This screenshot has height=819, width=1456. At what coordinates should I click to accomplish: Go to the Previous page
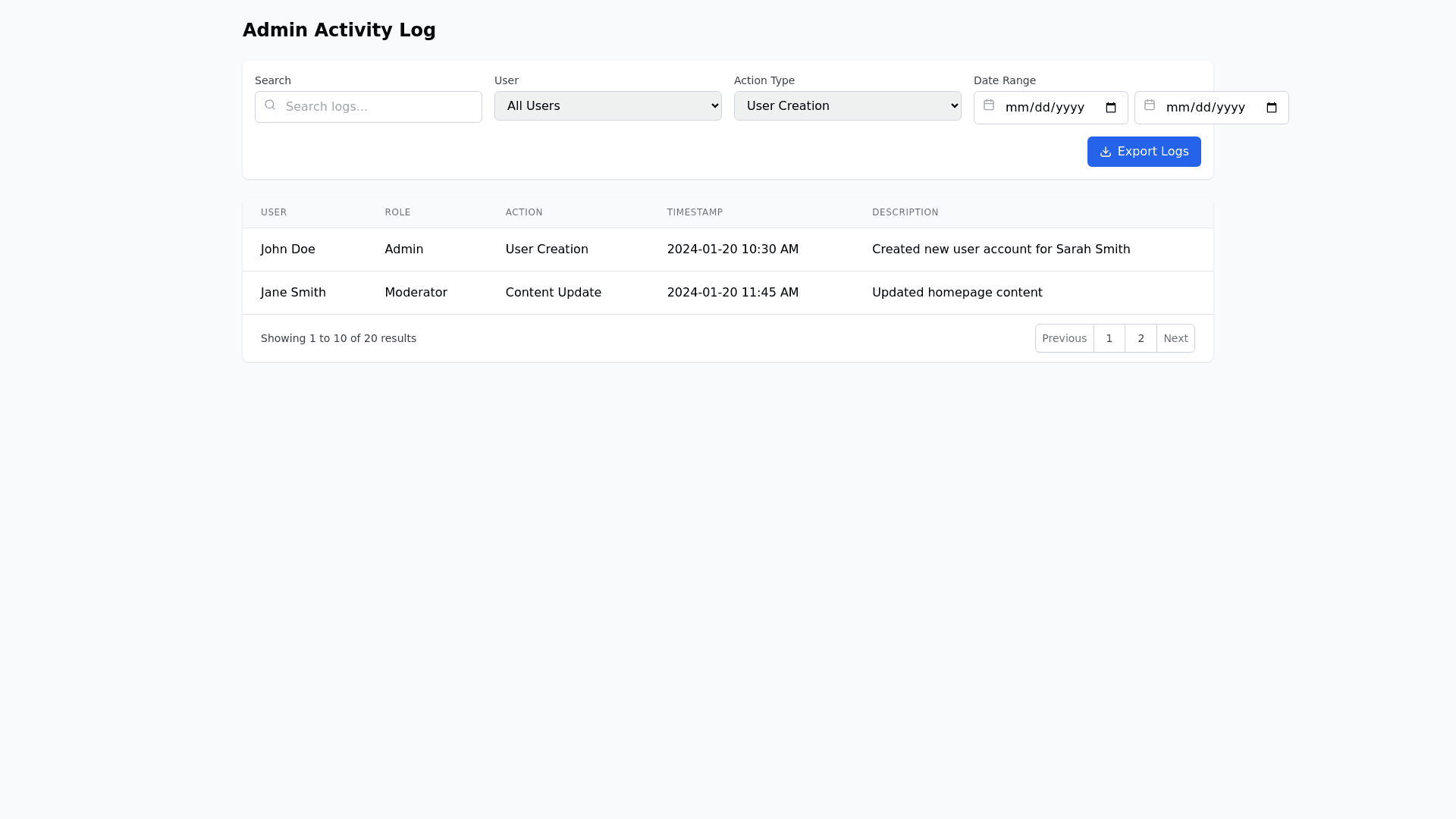click(1064, 338)
